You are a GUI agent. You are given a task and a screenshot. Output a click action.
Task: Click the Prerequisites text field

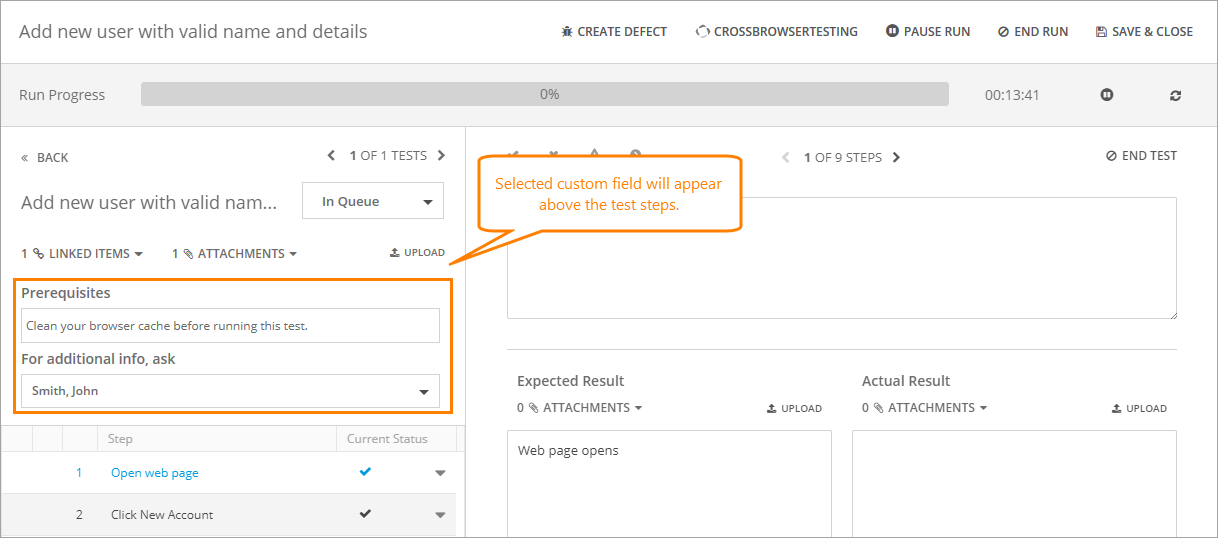coord(230,326)
